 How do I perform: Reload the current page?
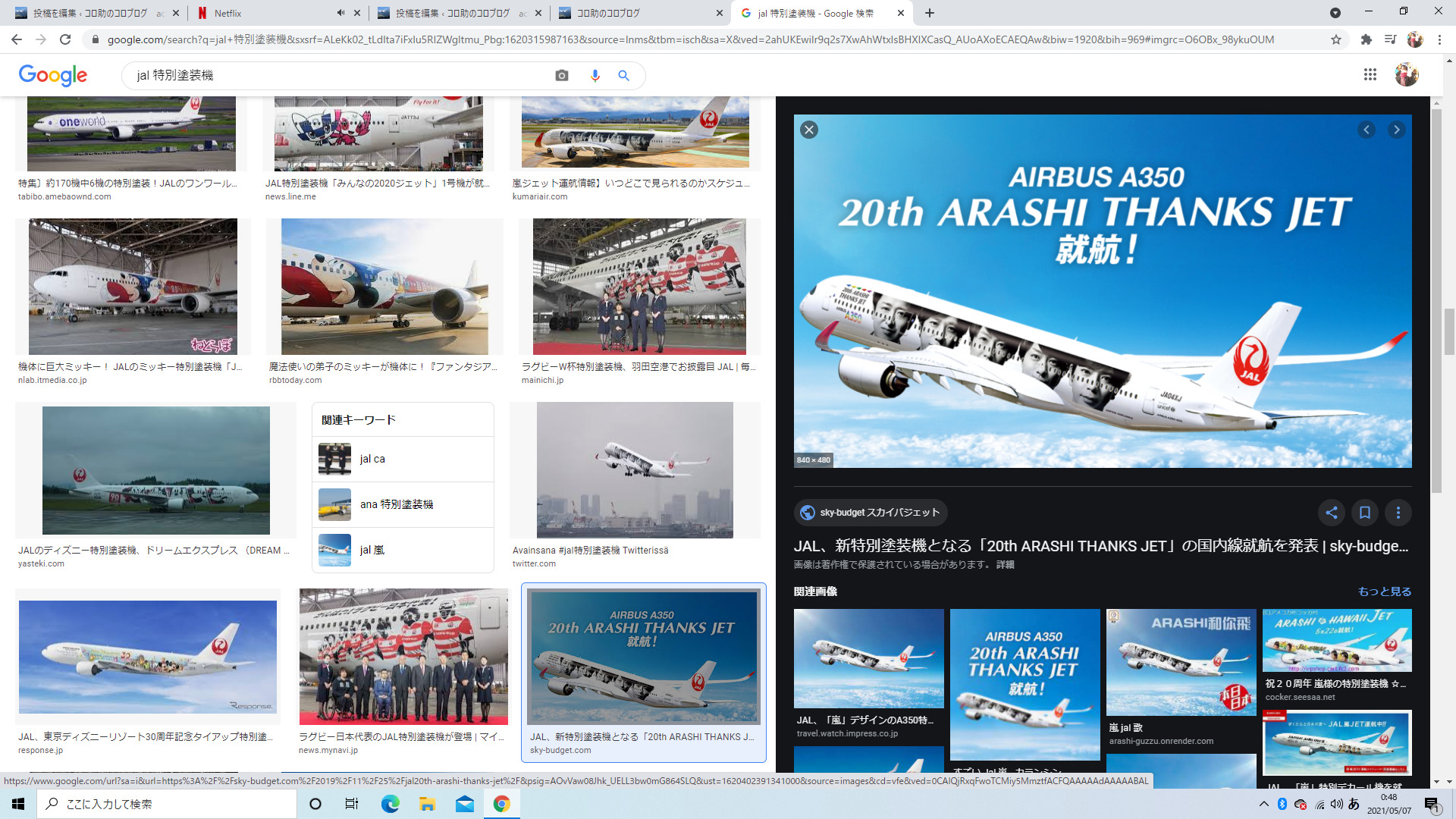tap(65, 39)
